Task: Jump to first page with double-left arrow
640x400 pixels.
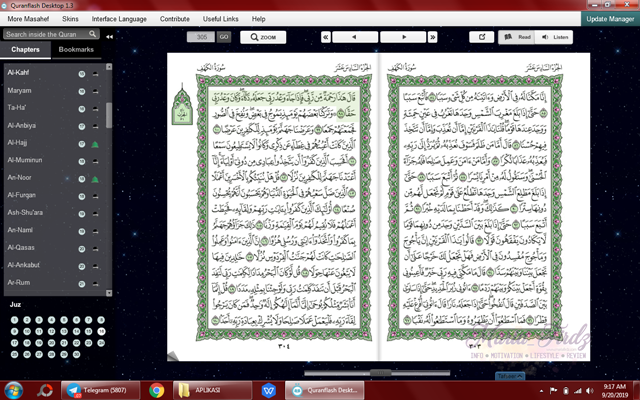Action: click(x=325, y=37)
